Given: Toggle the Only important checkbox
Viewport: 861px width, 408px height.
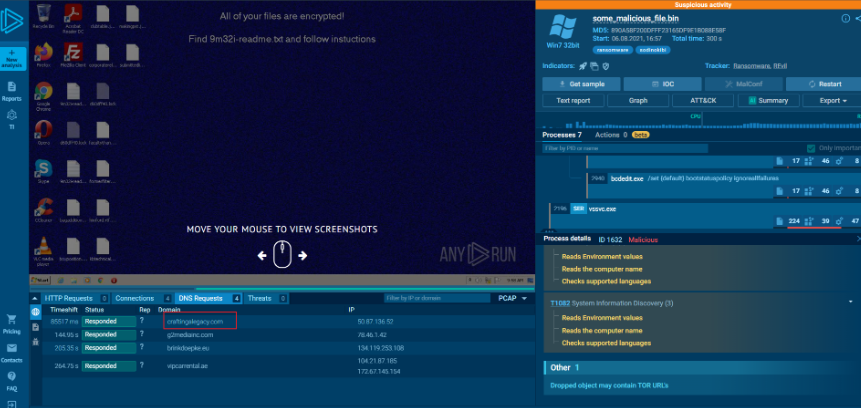Looking at the screenshot, I should tap(810, 148).
